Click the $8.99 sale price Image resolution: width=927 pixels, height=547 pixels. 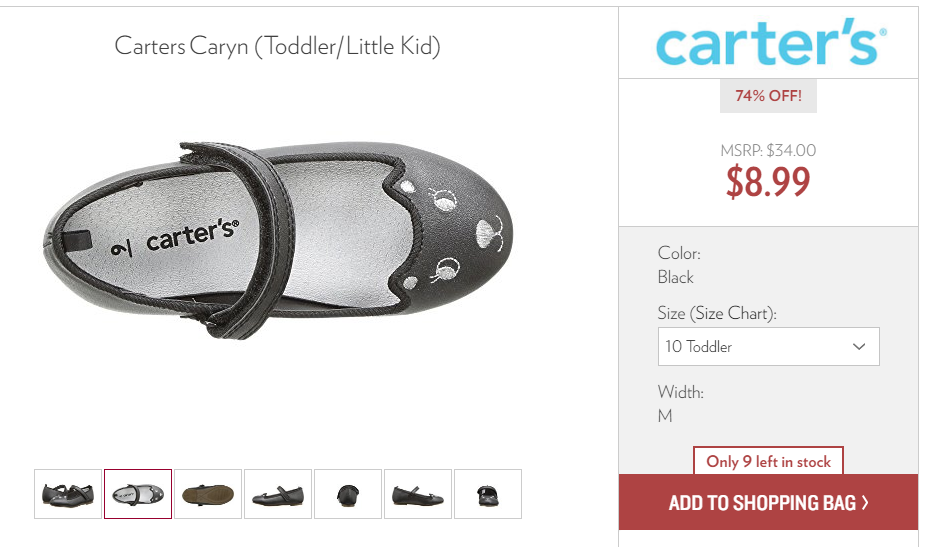tap(768, 182)
